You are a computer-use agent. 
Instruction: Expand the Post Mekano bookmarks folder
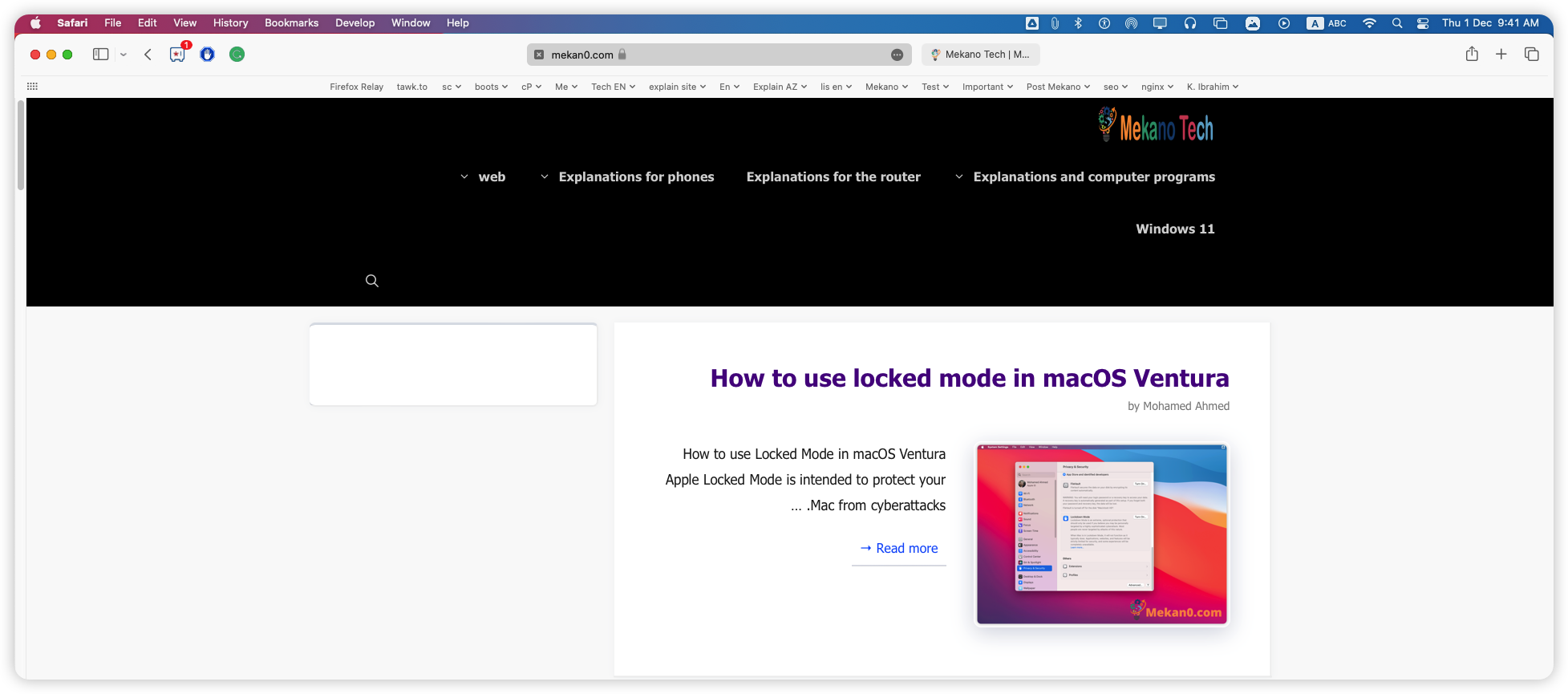click(1058, 87)
